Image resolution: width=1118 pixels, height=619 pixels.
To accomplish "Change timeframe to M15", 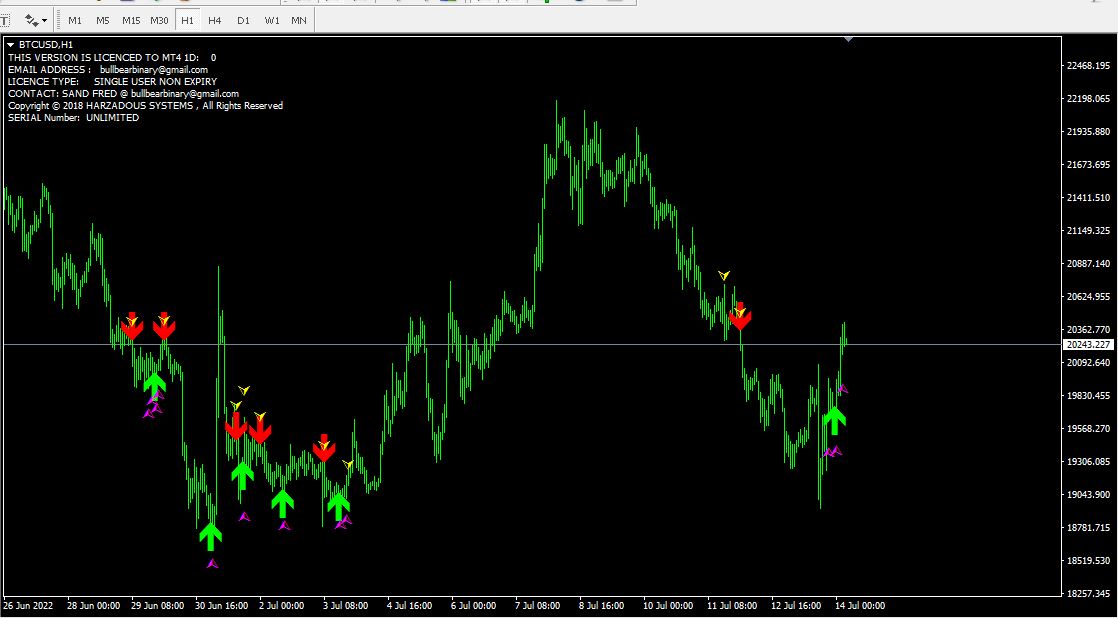I will [131, 20].
